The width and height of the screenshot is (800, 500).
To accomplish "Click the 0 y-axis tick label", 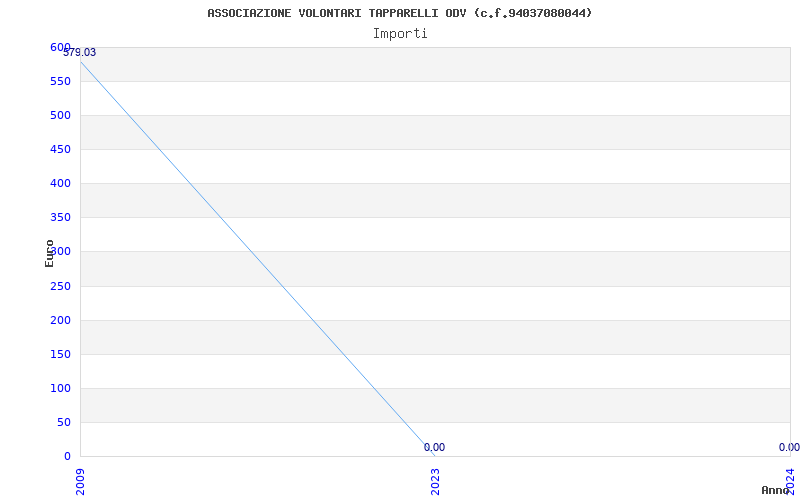I will [x=67, y=456].
